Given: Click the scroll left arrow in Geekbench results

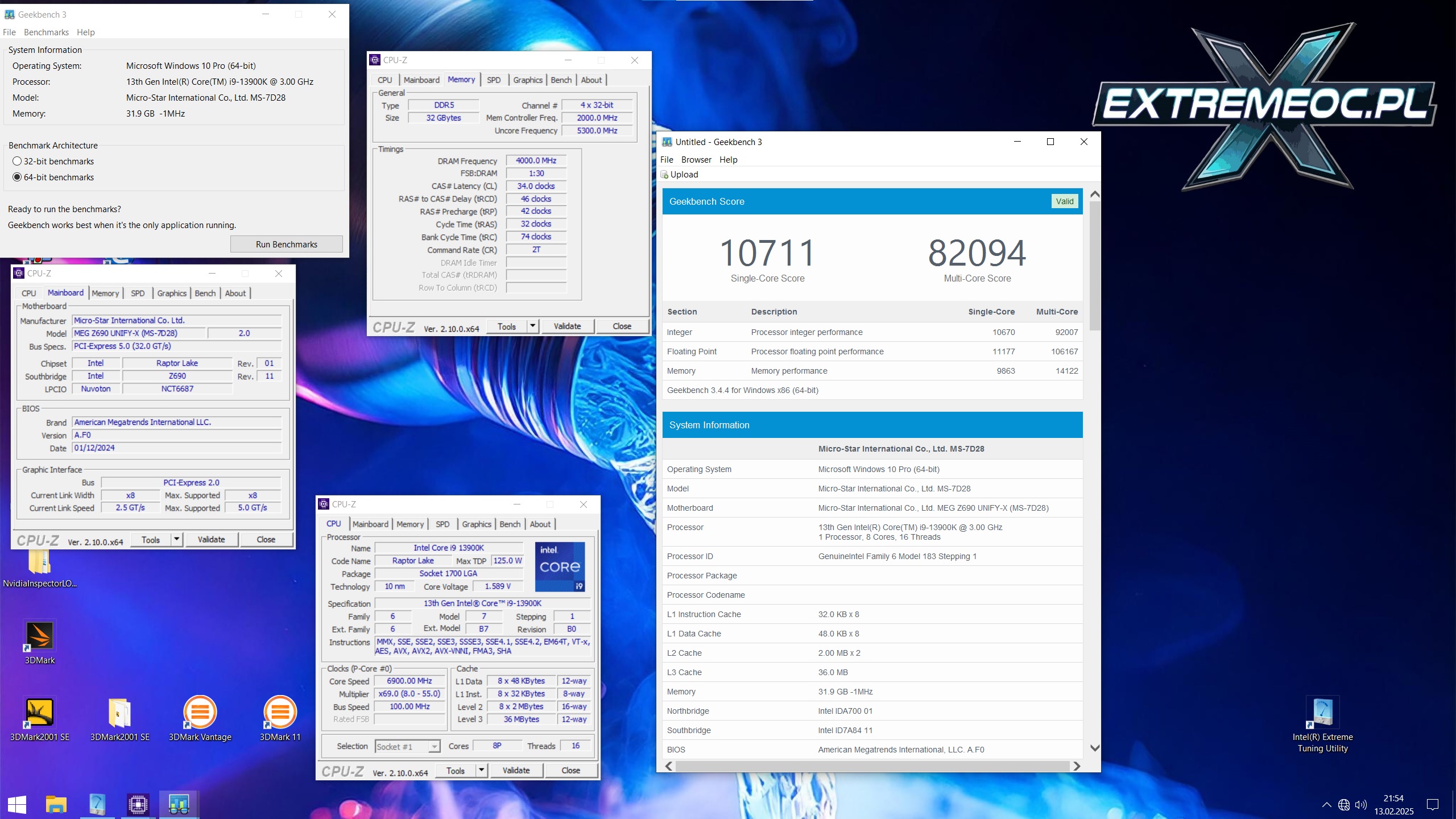Looking at the screenshot, I should (x=669, y=766).
